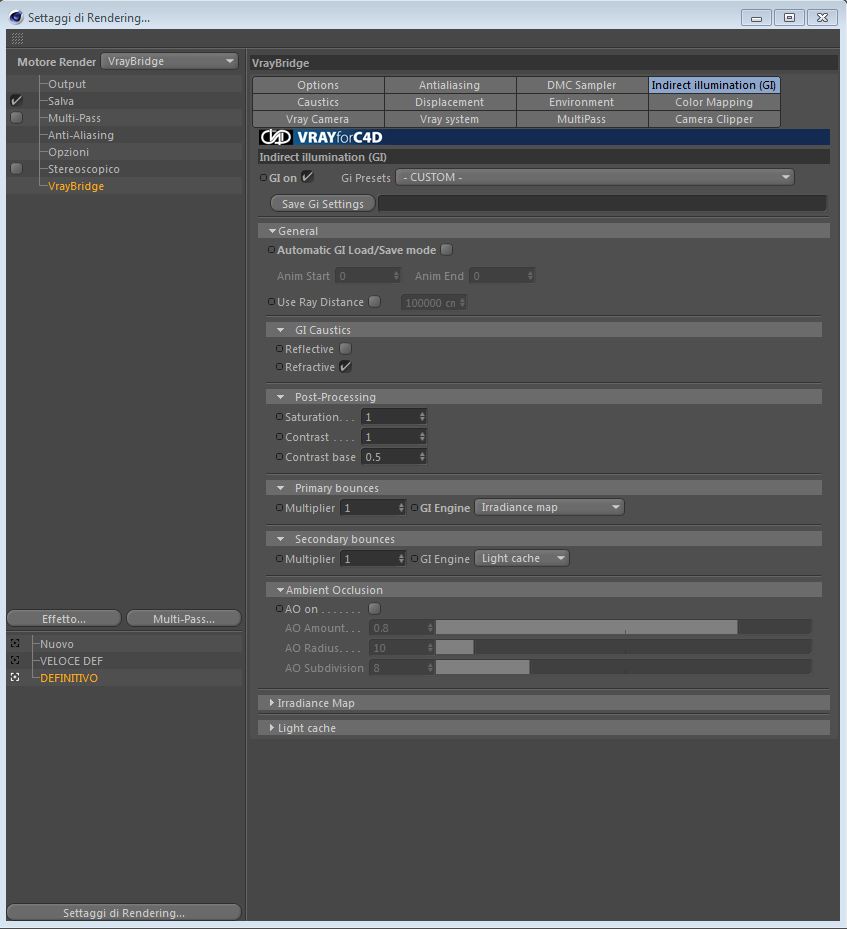This screenshot has width=847, height=929.
Task: Toggle the Salva checkbox
Action: pyautogui.click(x=17, y=101)
